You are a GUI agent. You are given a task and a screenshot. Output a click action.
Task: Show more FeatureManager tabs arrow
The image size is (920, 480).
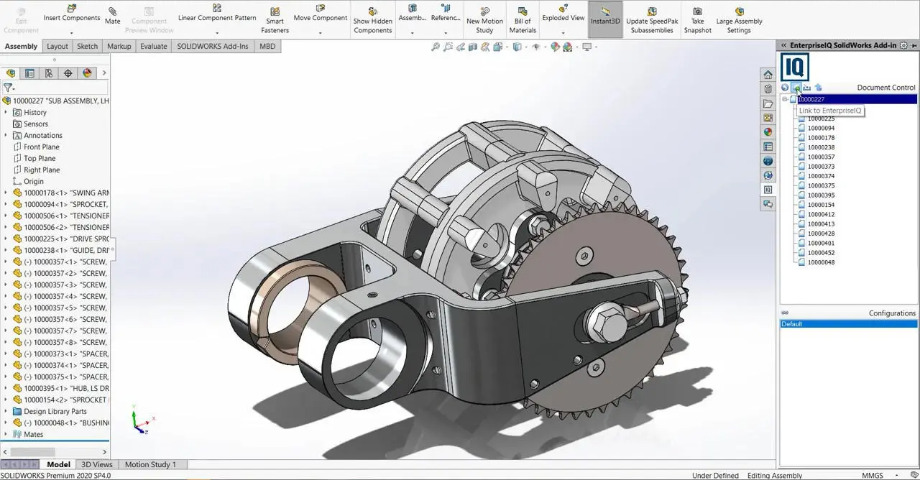tap(104, 73)
